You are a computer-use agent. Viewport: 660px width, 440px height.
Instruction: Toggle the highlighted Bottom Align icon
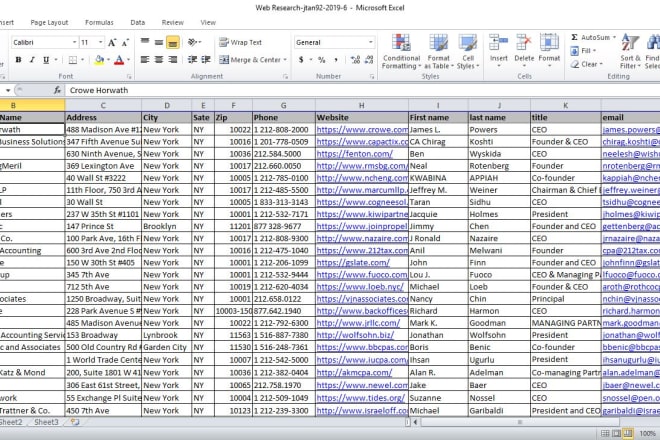173,42
